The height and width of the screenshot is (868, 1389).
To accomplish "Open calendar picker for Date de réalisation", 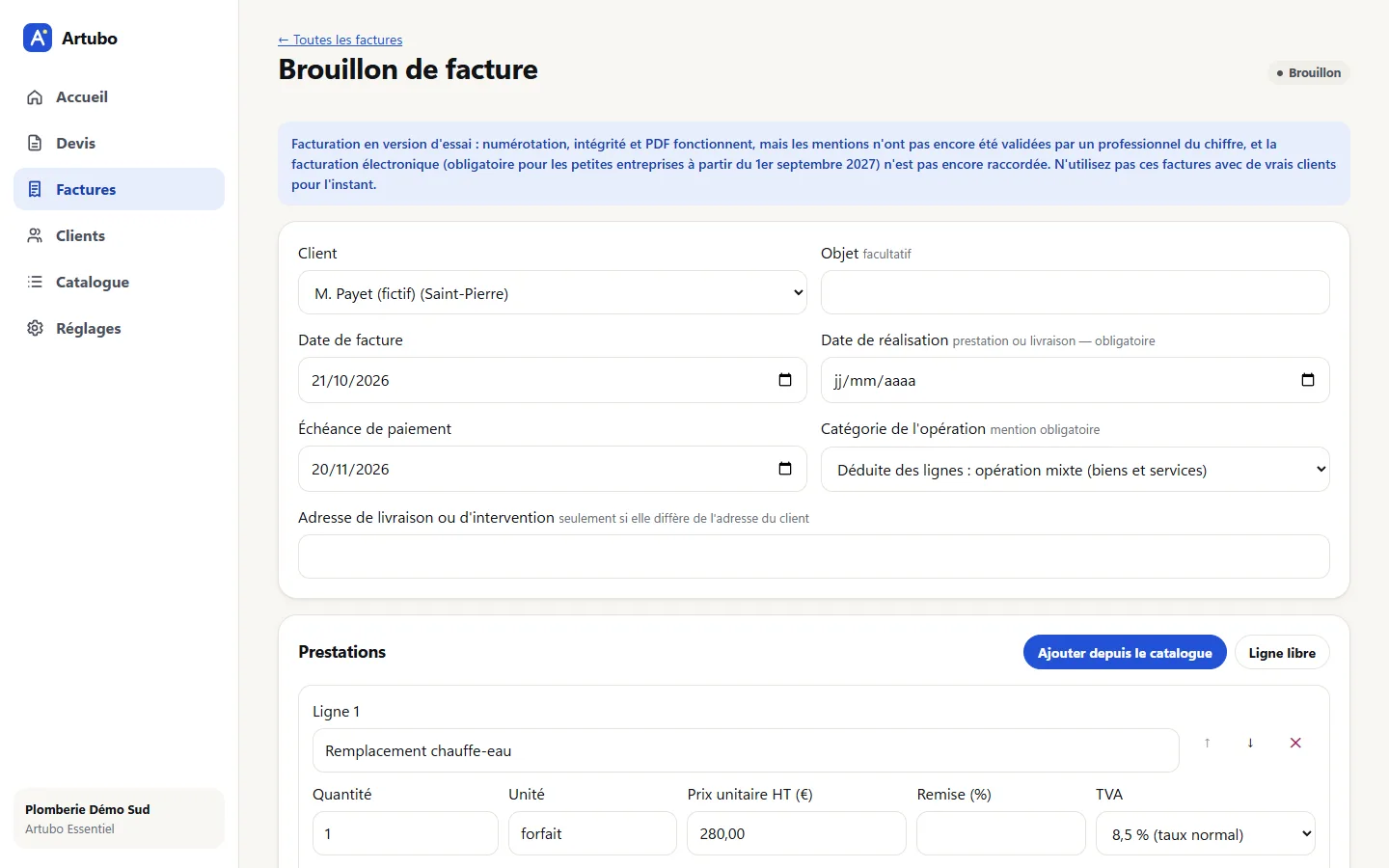I will (x=1308, y=380).
